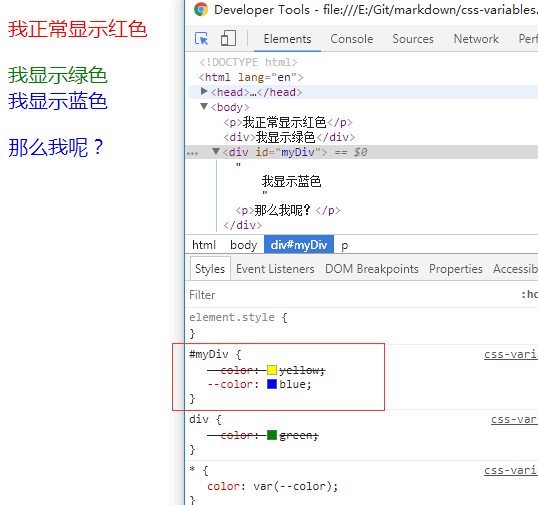Open the ellipsis menu beside myDiv row
This screenshot has height=505, width=538.
coord(192,153)
